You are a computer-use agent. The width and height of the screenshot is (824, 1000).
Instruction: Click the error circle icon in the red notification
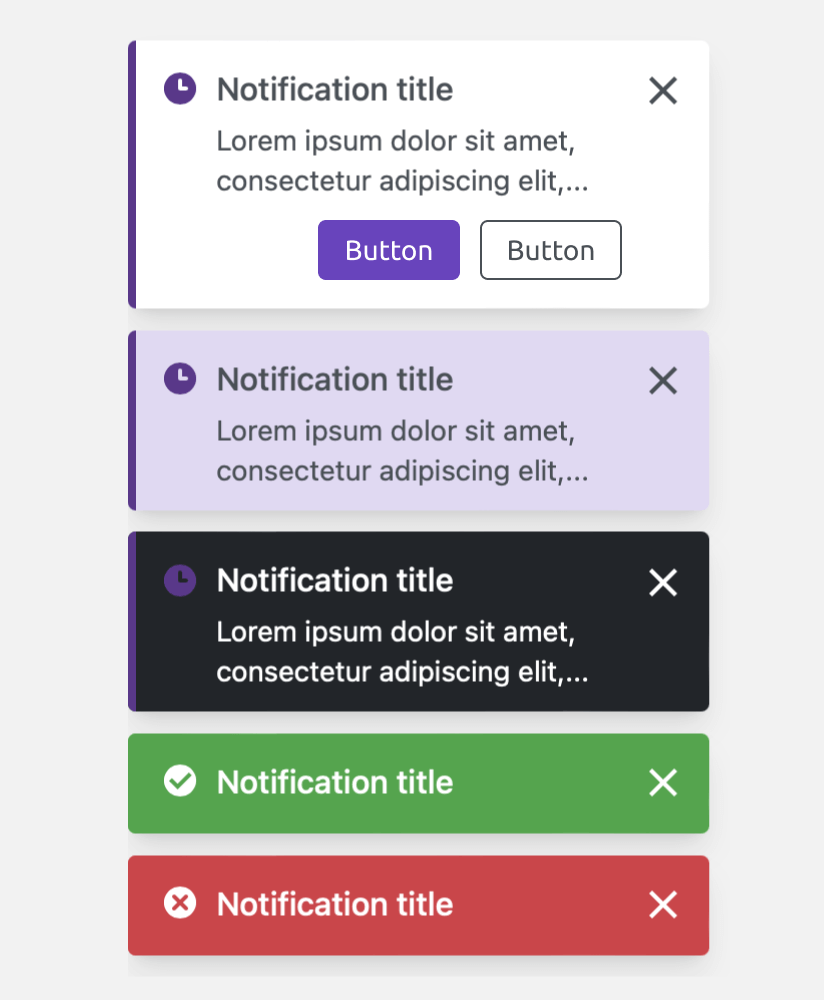click(x=180, y=904)
